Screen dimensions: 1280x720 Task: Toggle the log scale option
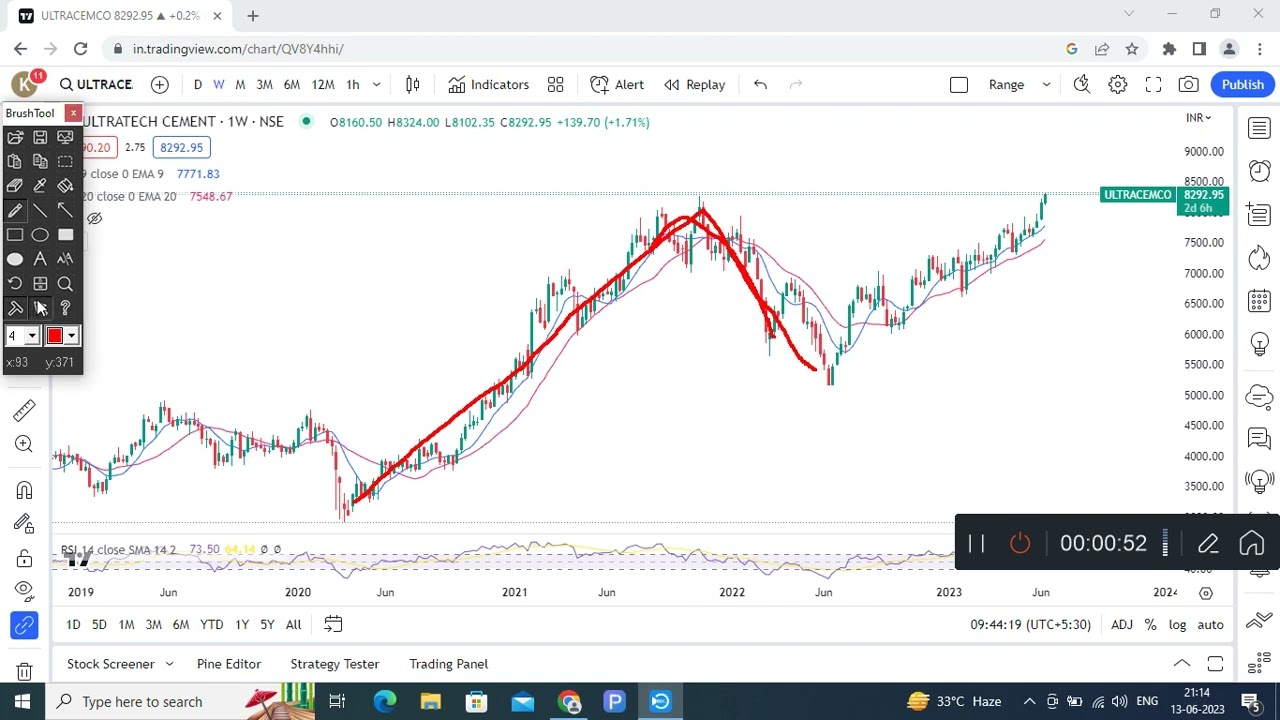(x=1177, y=625)
